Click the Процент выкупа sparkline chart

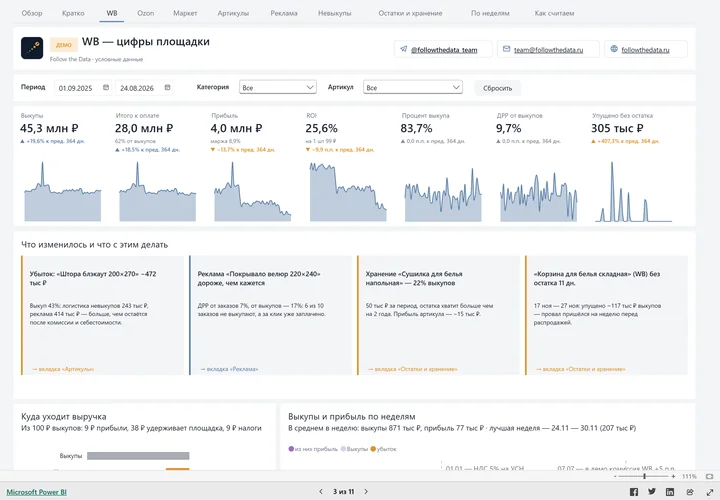443,195
